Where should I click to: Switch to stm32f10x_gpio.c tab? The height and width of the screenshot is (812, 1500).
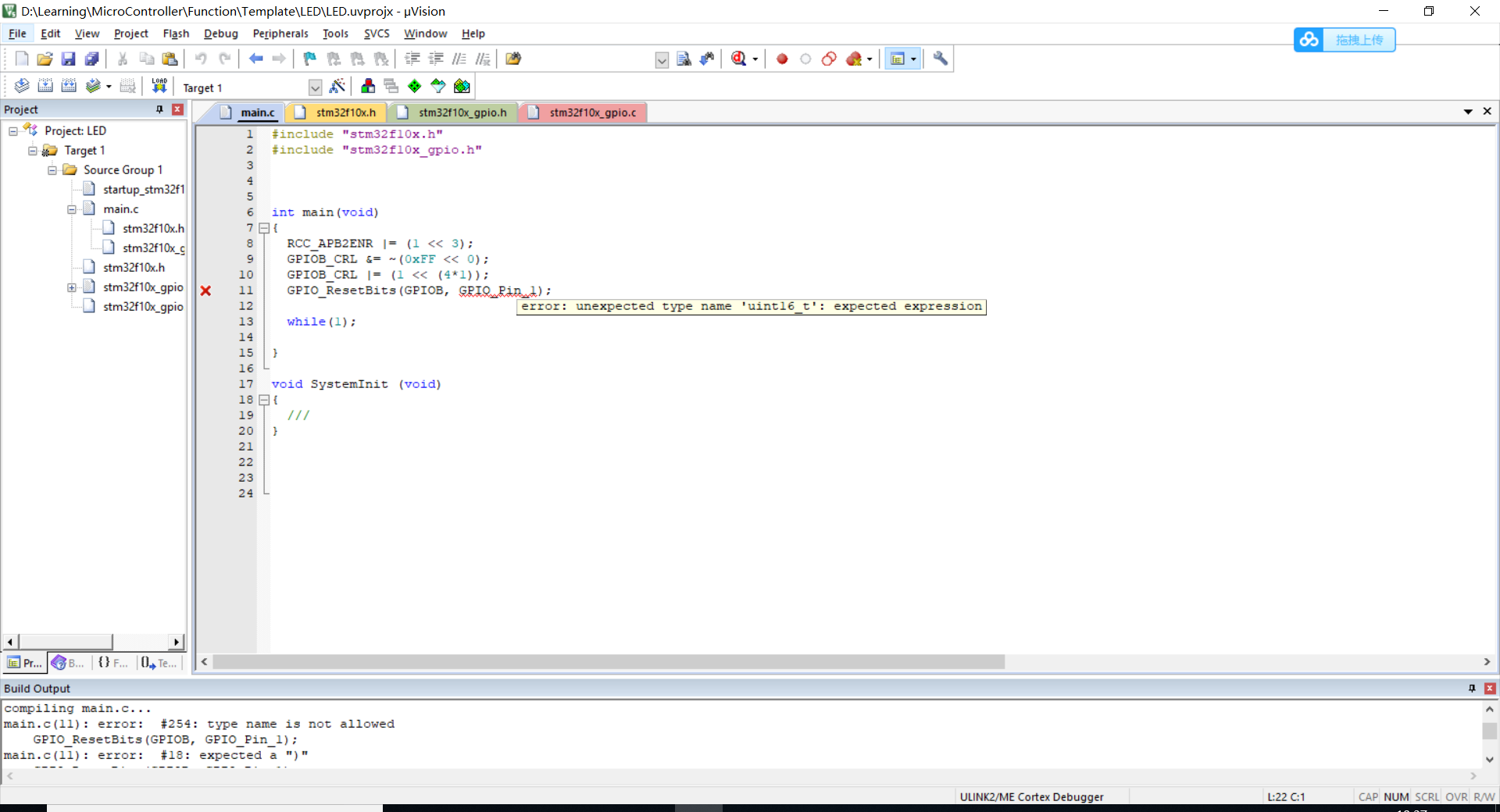click(592, 112)
